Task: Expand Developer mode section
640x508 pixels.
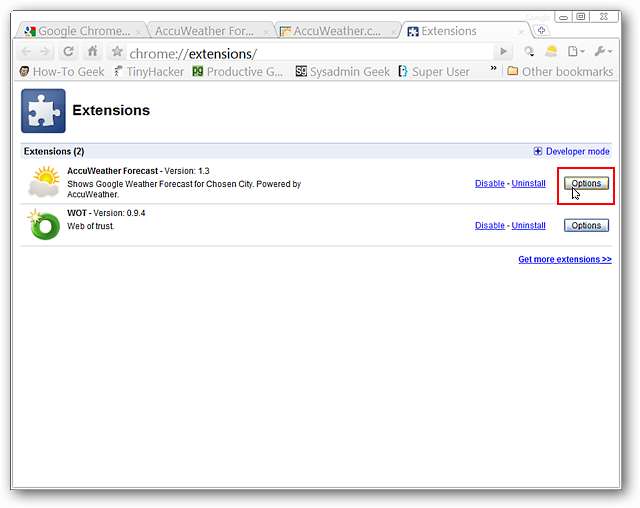Action: [571, 151]
